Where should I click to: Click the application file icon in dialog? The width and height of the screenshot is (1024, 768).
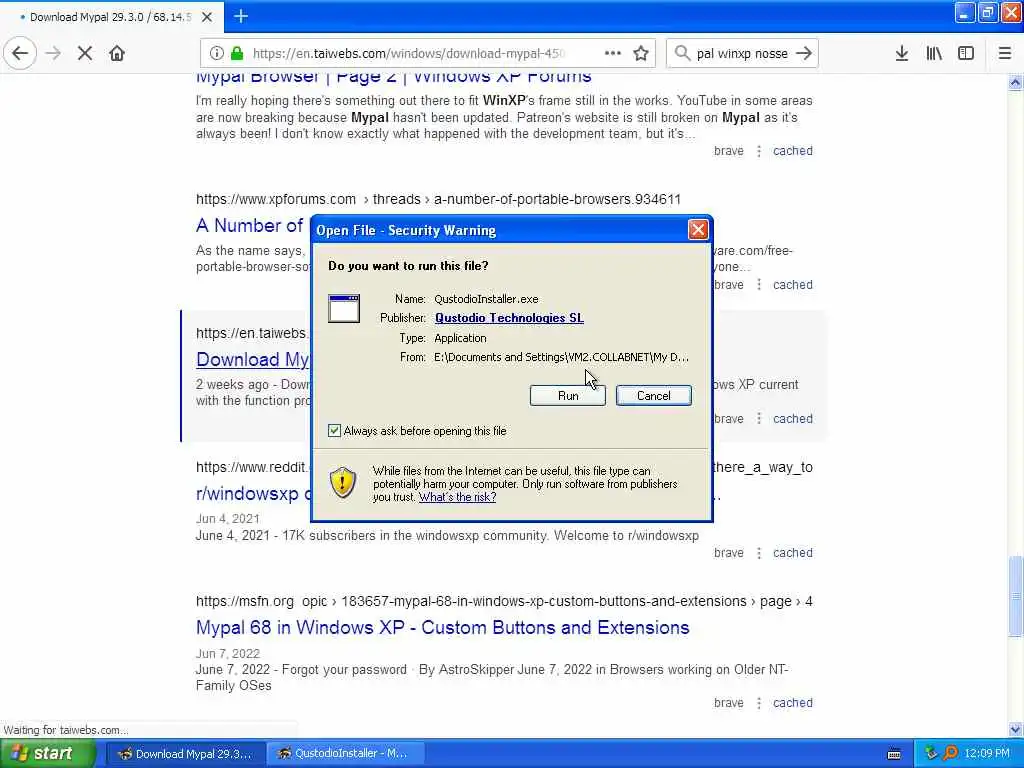tap(344, 309)
